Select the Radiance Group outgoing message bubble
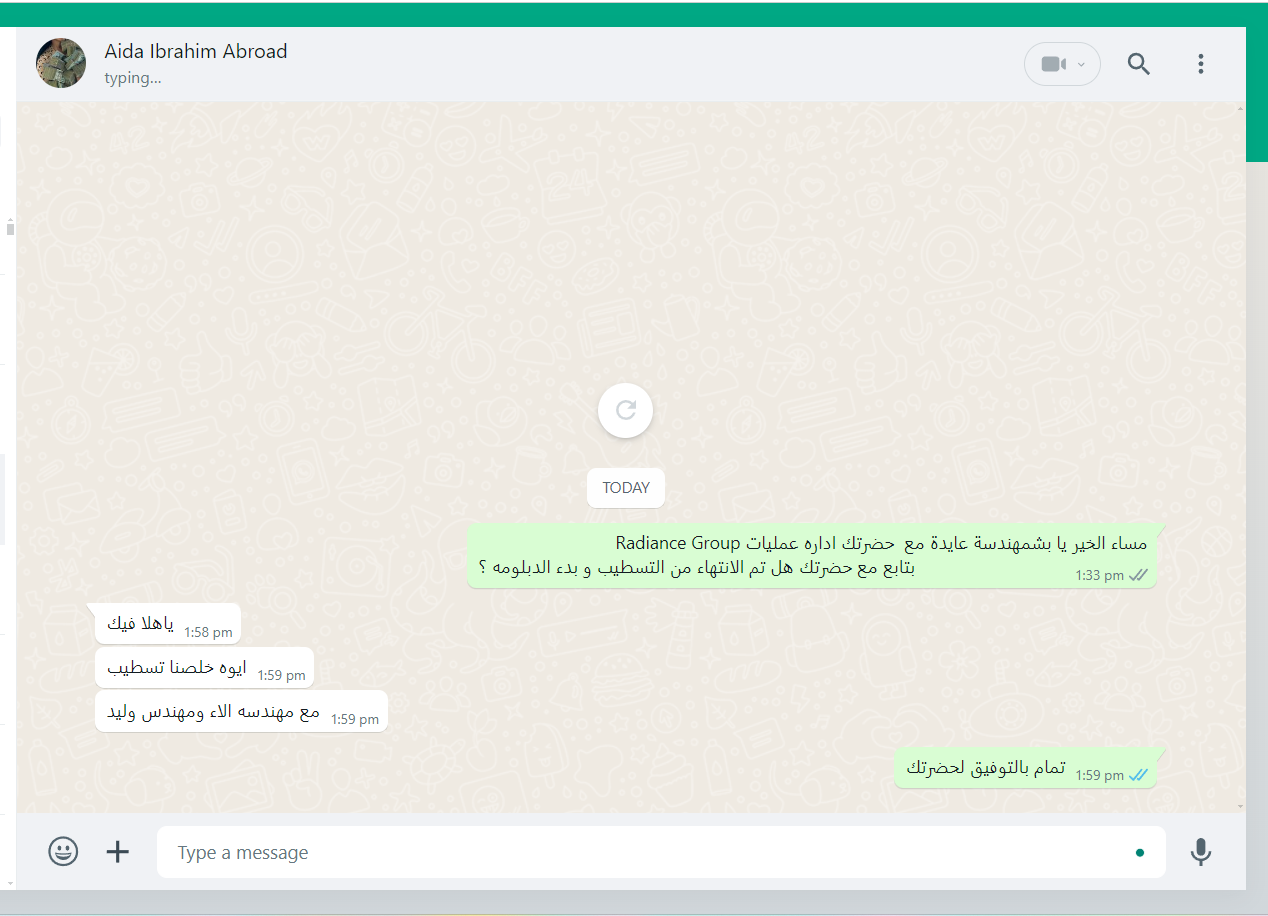 coord(812,556)
